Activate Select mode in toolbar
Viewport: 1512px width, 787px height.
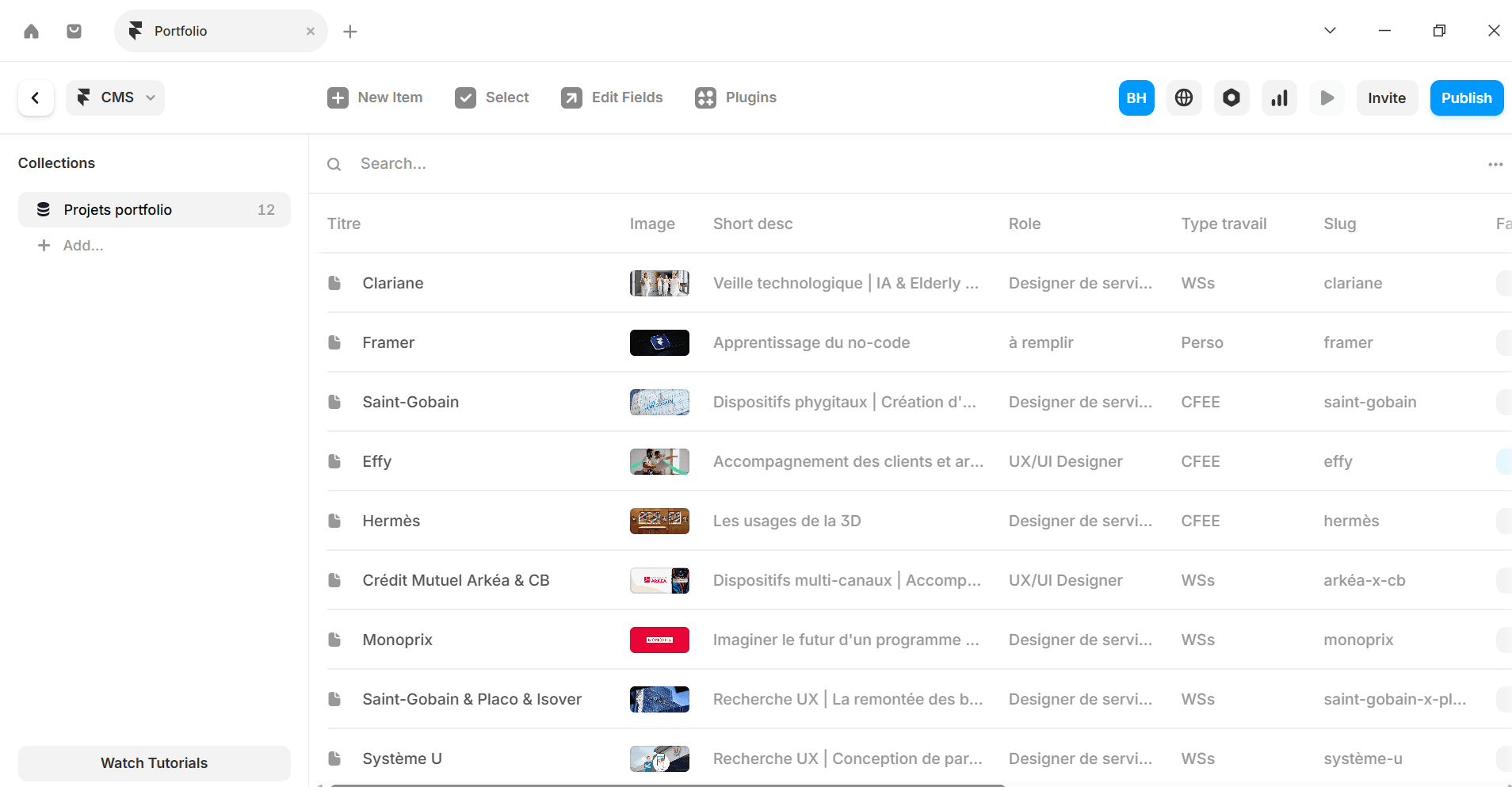click(492, 97)
